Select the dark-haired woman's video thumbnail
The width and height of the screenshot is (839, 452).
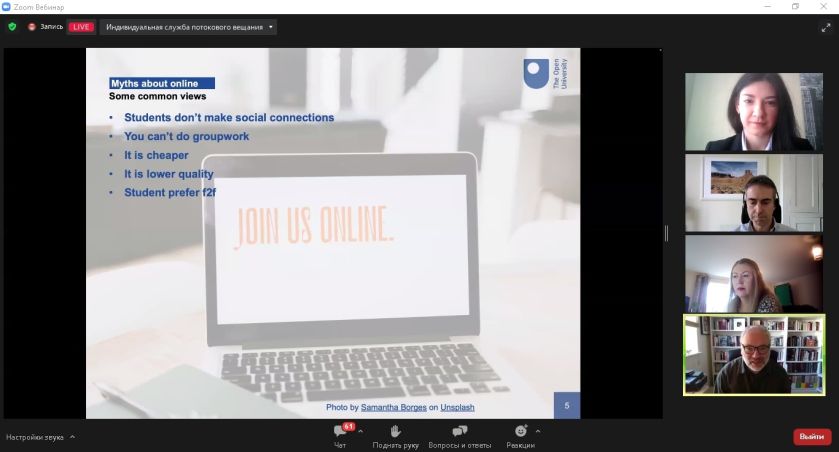click(754, 112)
